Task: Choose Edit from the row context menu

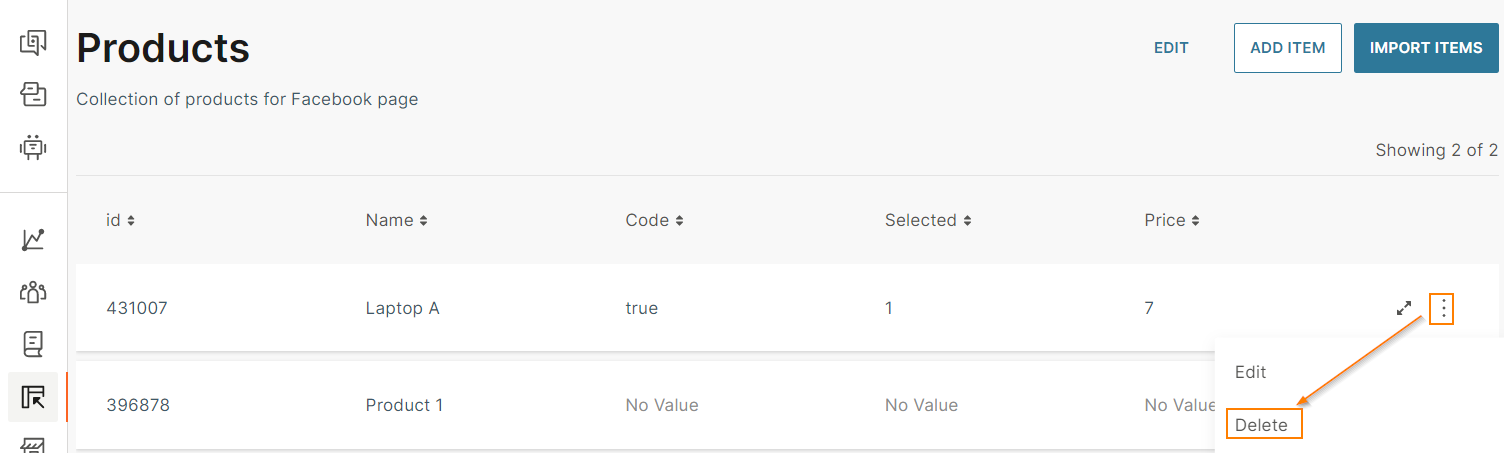Action: (1251, 372)
